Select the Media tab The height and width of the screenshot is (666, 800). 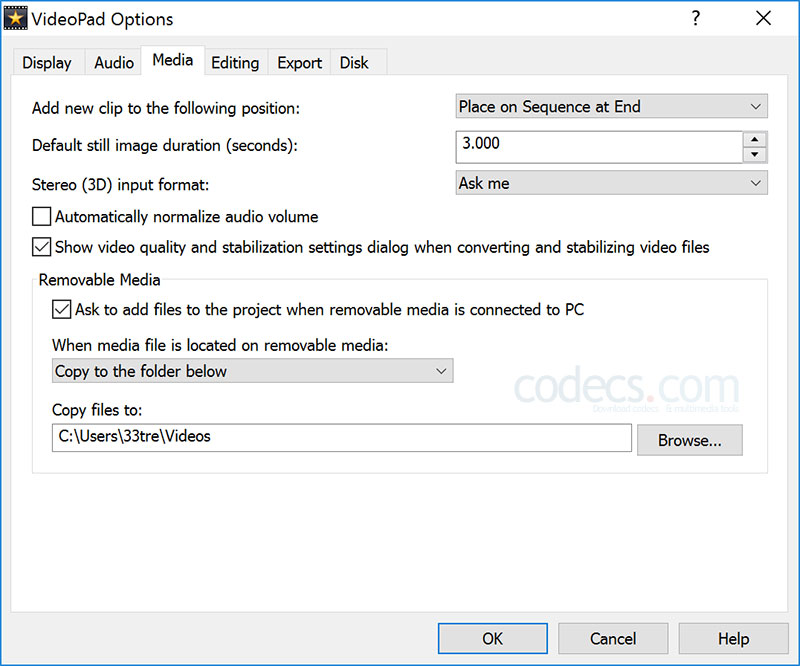point(173,60)
